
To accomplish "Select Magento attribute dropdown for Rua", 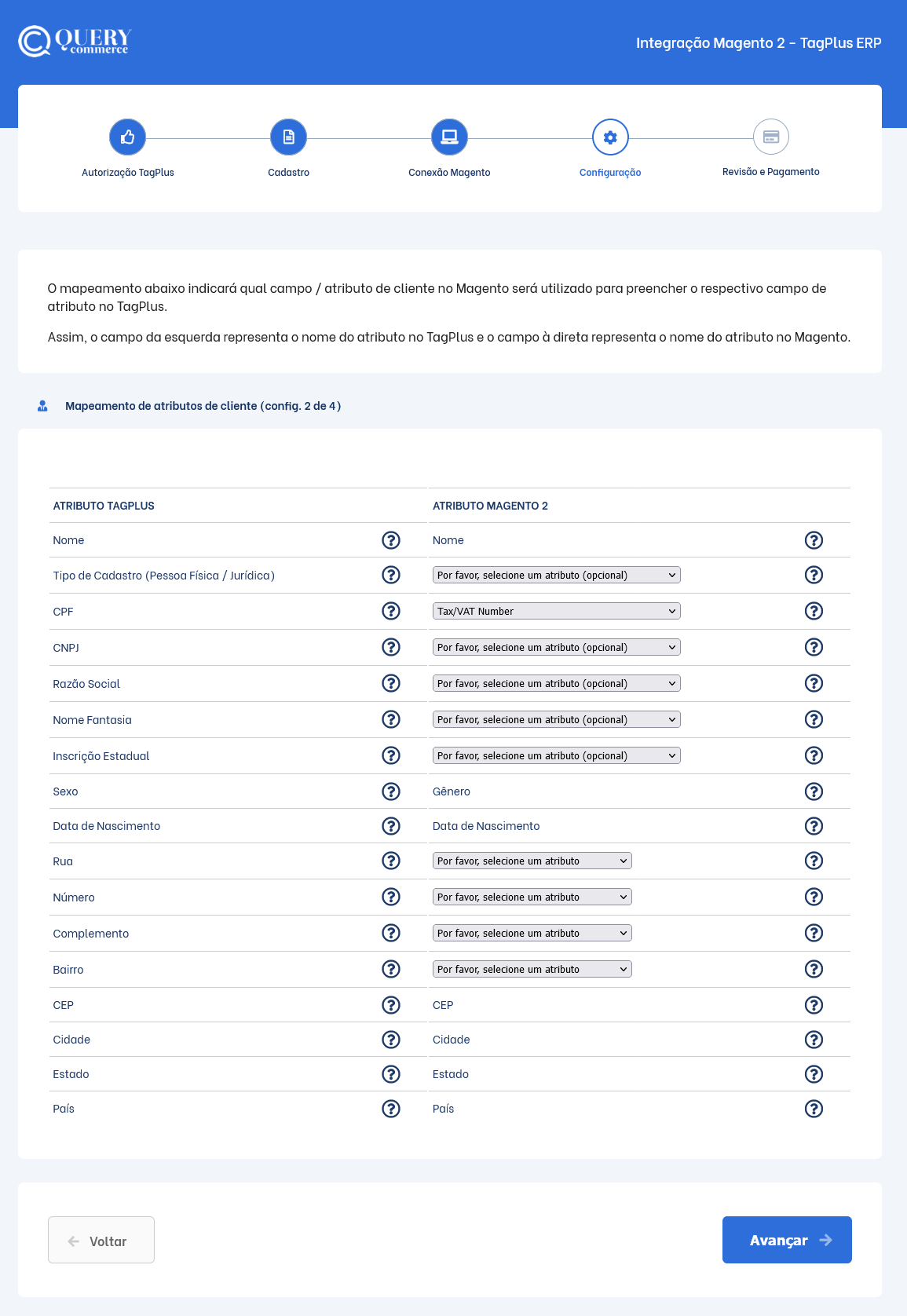I will click(x=532, y=861).
